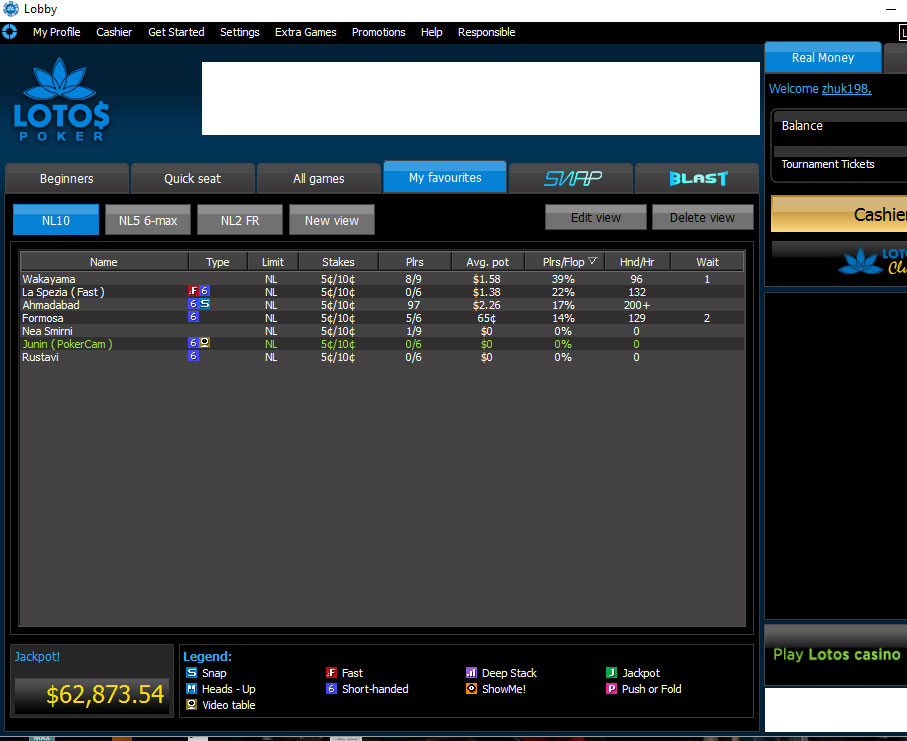Image resolution: width=907 pixels, height=741 pixels.
Task: Click the poker chip icon in menu bar
Action: coord(10,32)
